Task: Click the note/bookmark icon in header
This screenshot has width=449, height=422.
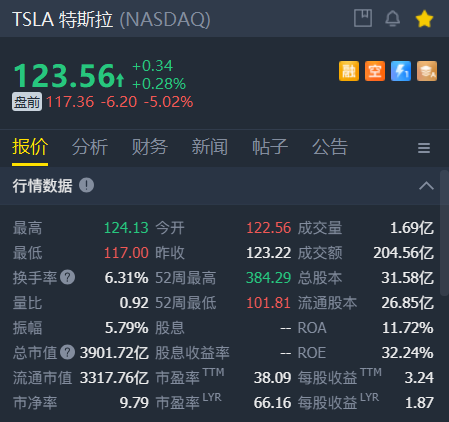Action: 363,18
